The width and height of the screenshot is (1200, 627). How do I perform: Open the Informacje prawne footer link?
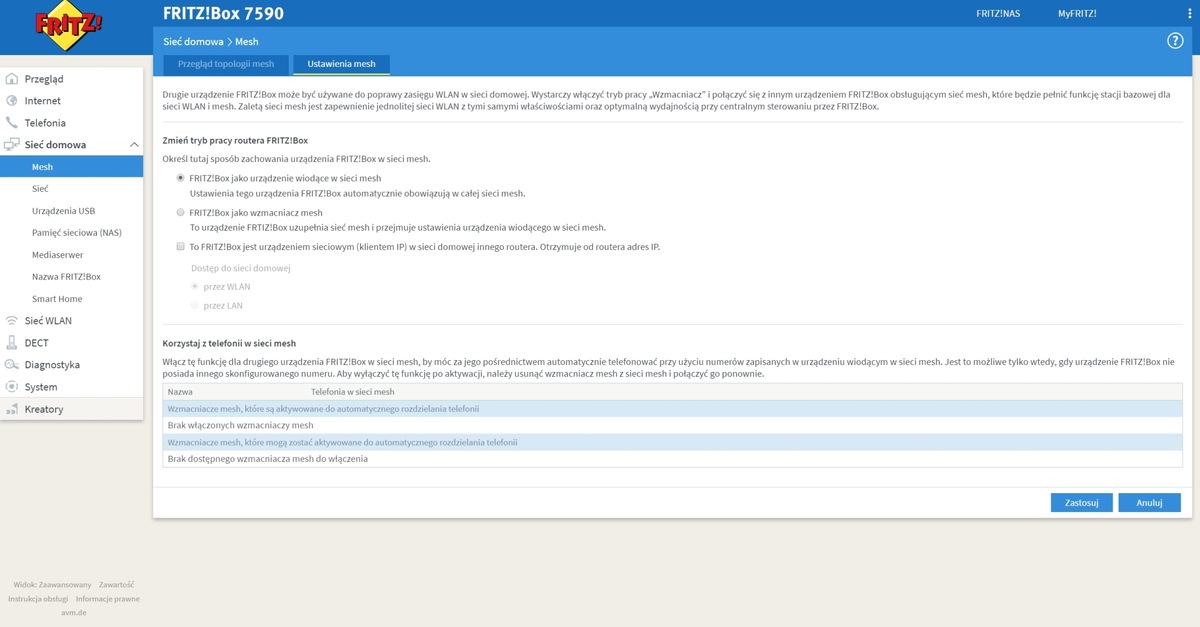(108, 599)
